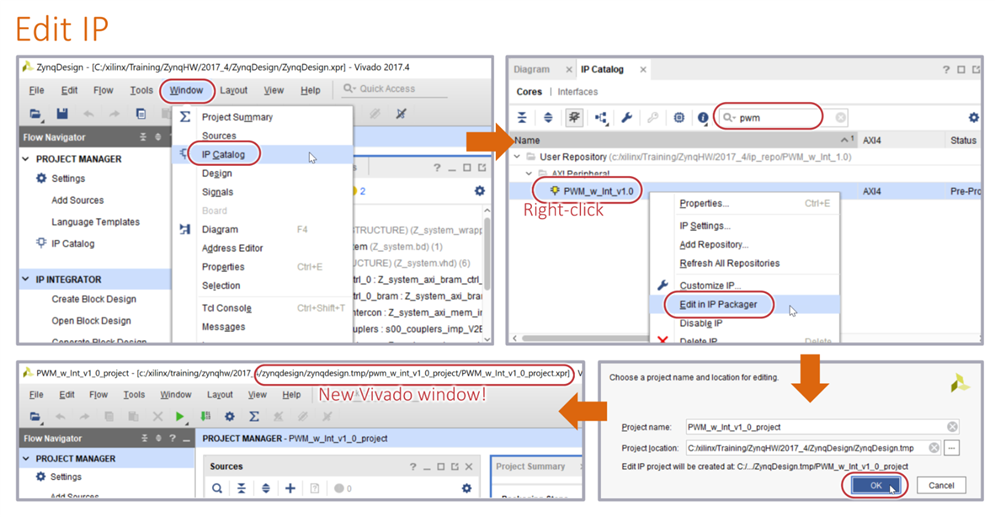Pick Address Editor in the Window dropdown
995x517 pixels.
point(232,248)
